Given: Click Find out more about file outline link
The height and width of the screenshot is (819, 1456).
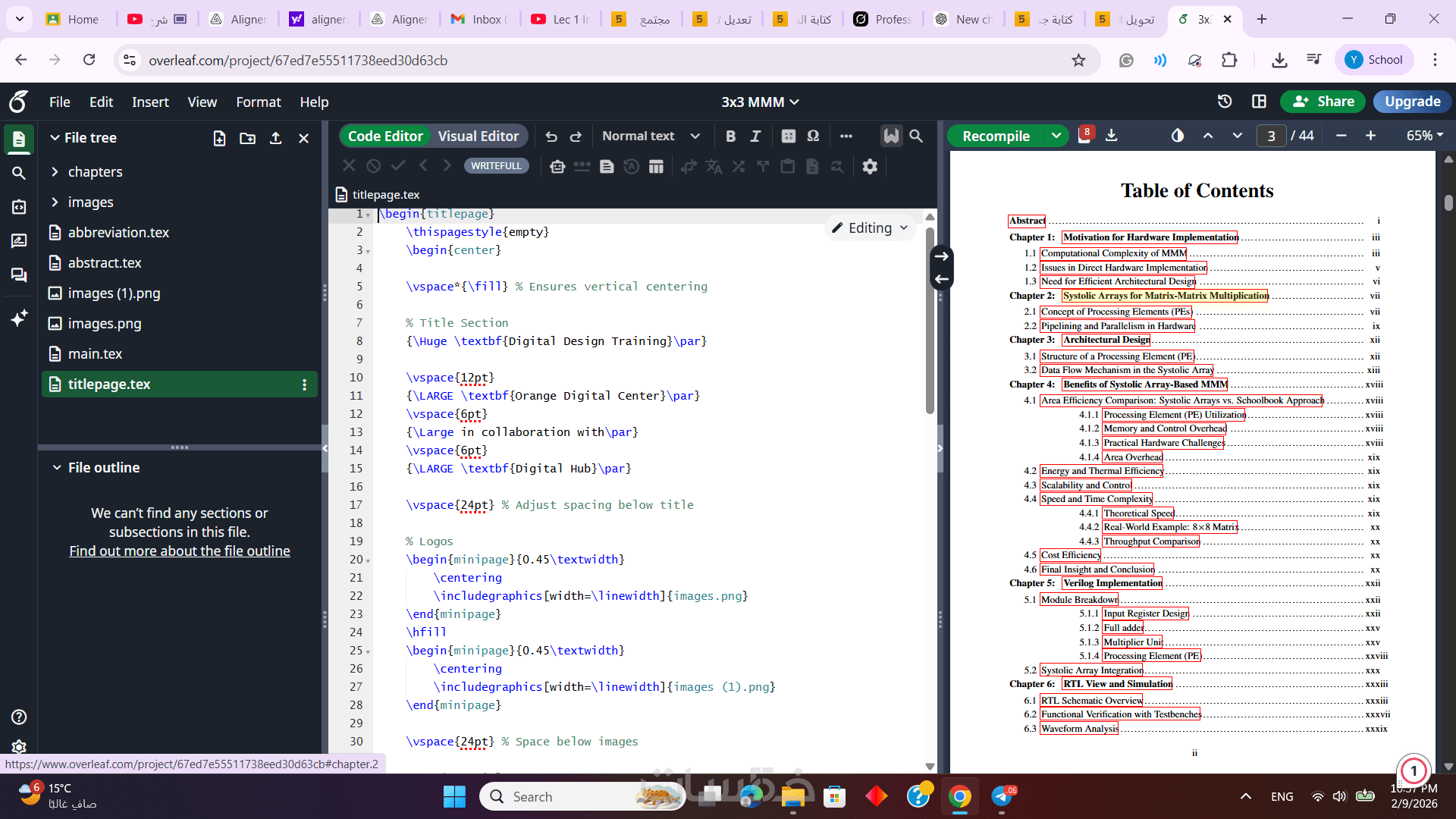Looking at the screenshot, I should click(180, 551).
